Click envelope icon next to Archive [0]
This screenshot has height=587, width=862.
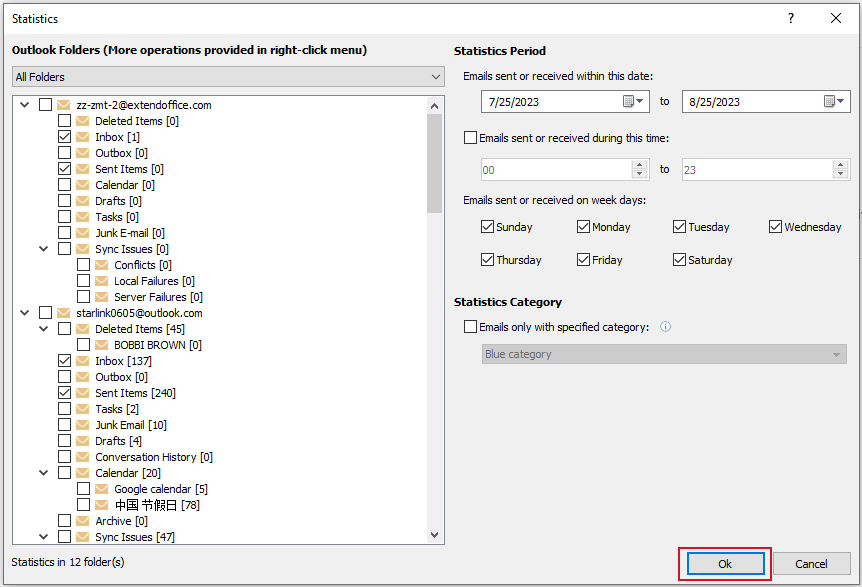[x=82, y=521]
